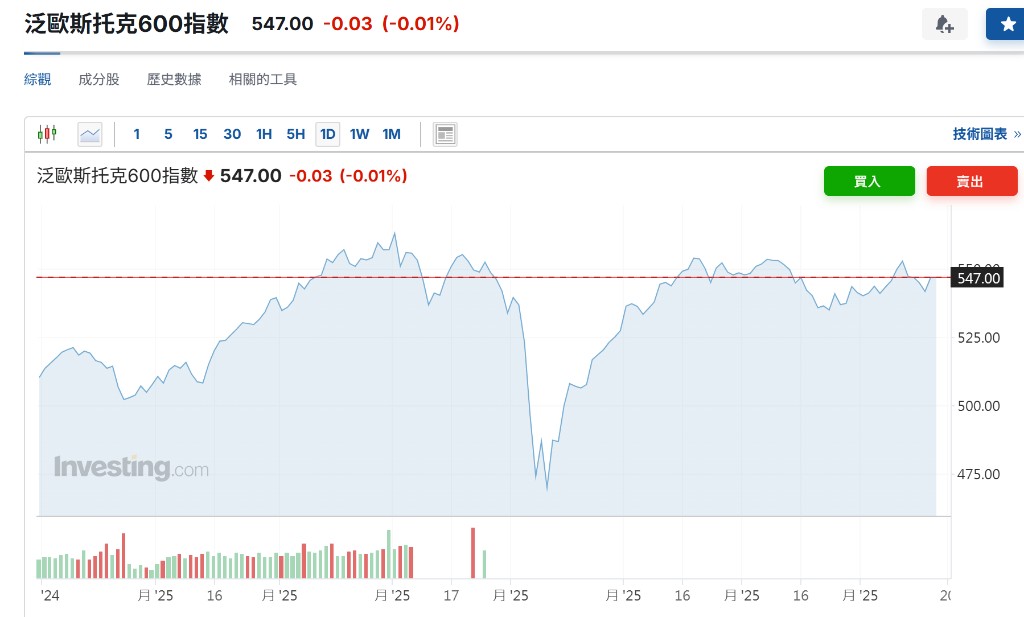Open the 歷史數據 tab

(x=174, y=80)
